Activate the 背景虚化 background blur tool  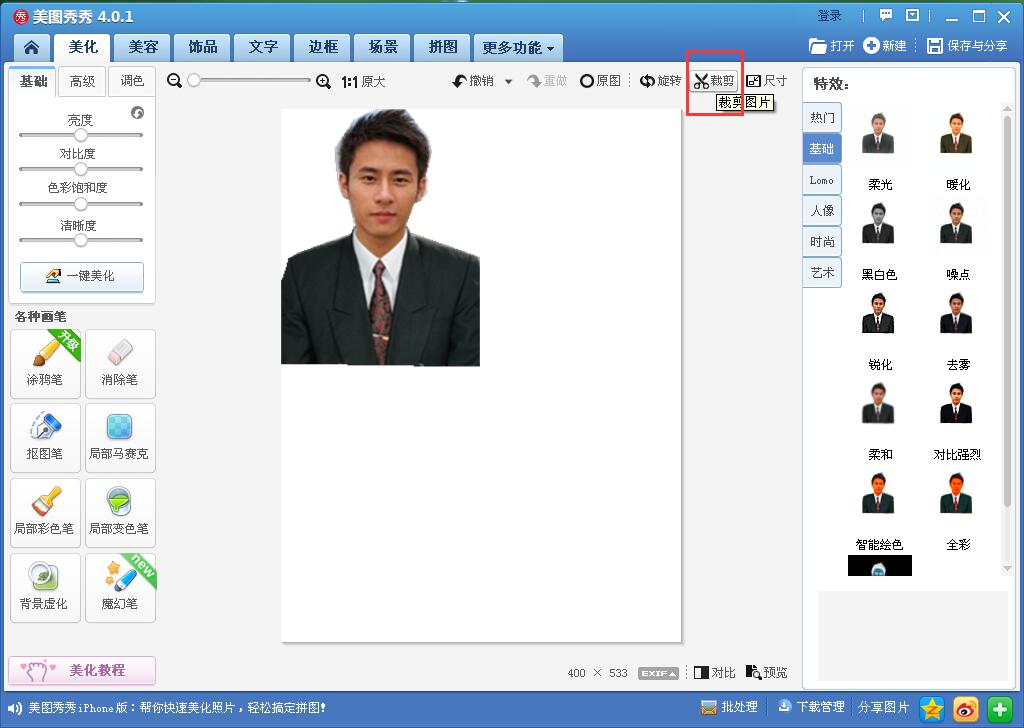44,587
